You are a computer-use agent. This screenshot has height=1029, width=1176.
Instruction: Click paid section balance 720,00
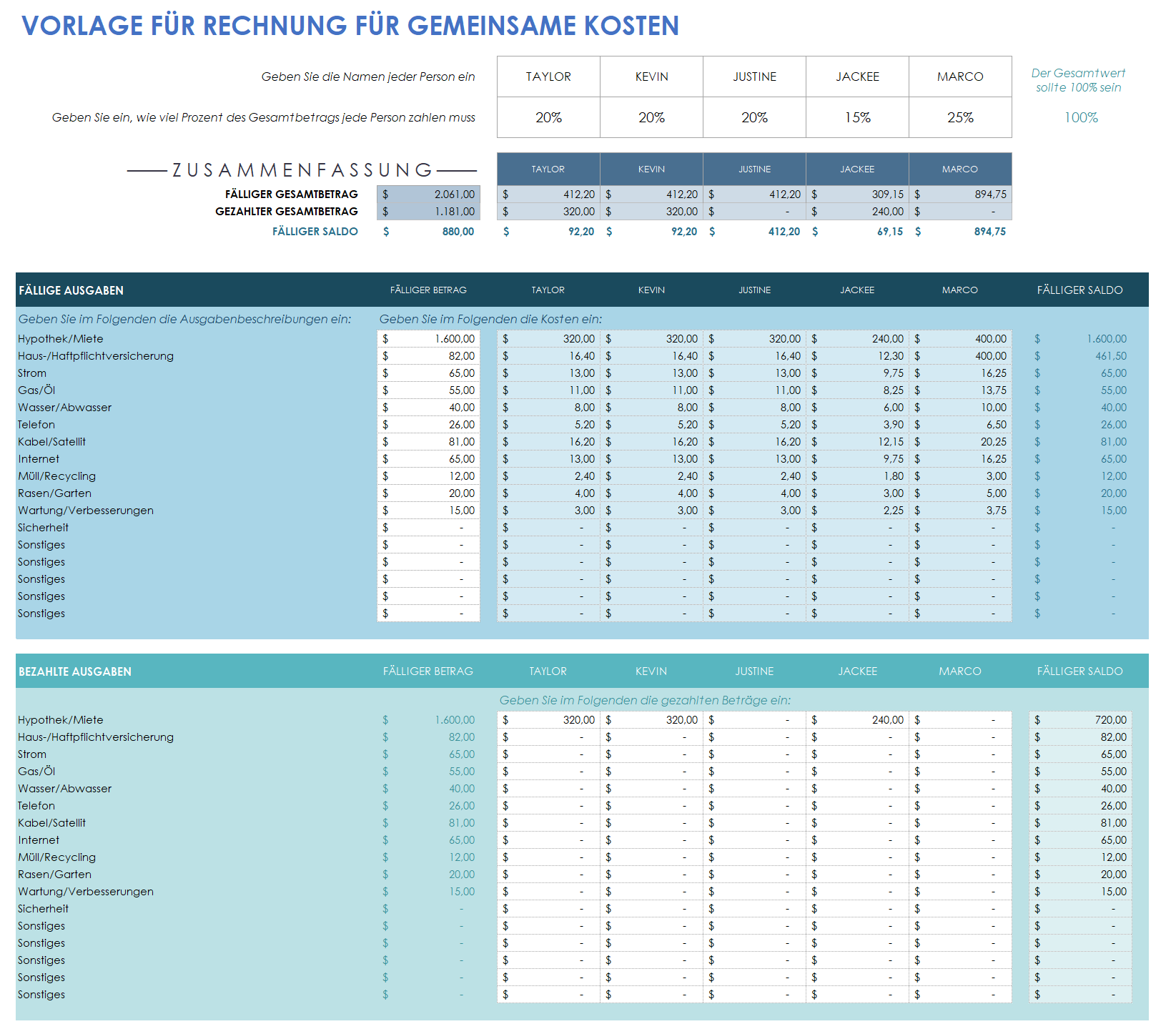[1080, 720]
